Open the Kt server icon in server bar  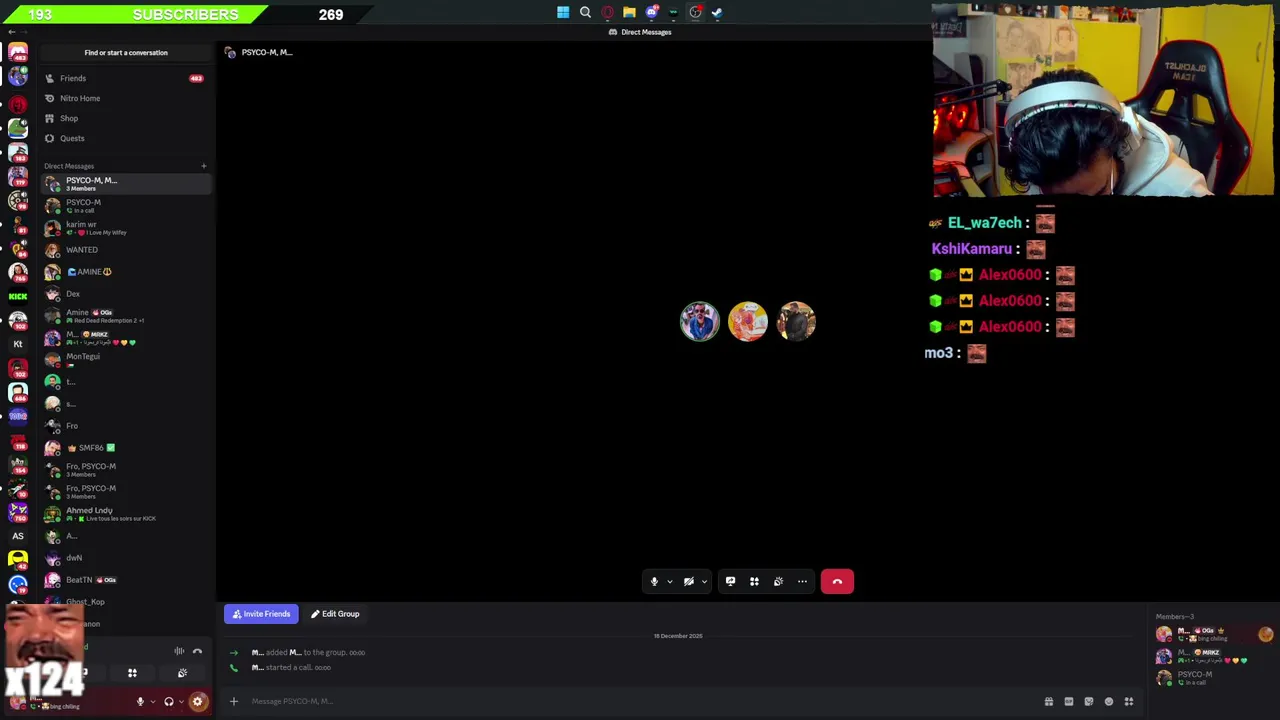(18, 344)
